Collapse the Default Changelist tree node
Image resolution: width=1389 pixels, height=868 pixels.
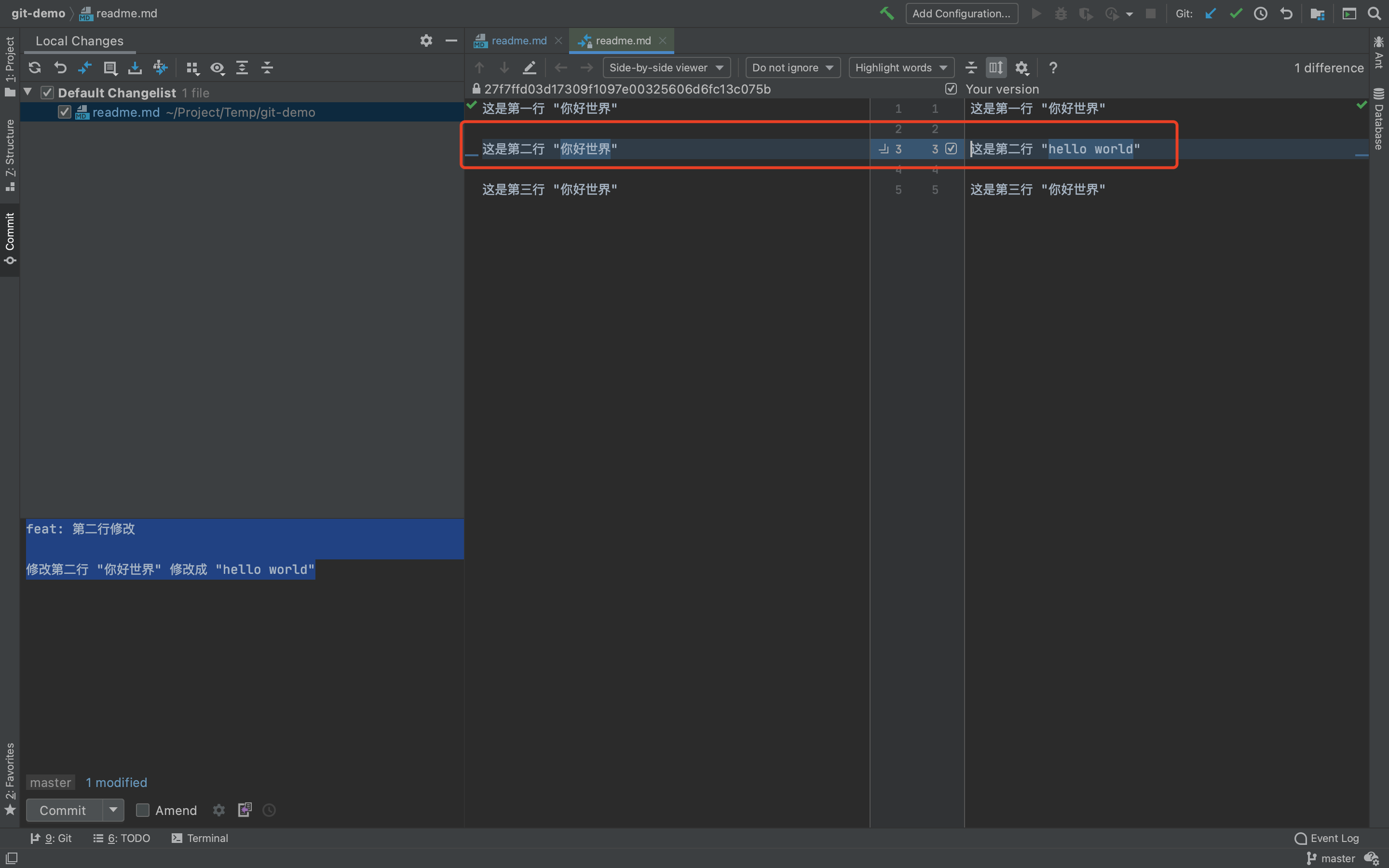(27, 92)
